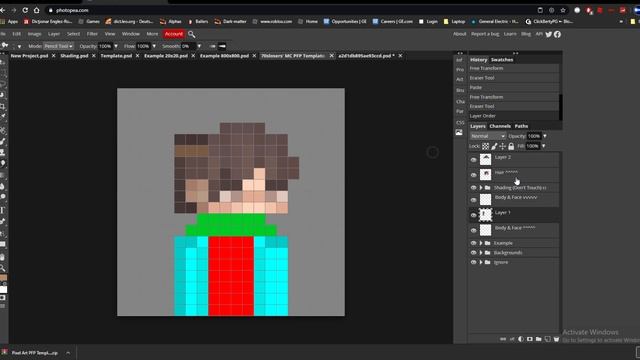Switch to the Paths tab
The width and height of the screenshot is (640, 360).
click(521, 126)
